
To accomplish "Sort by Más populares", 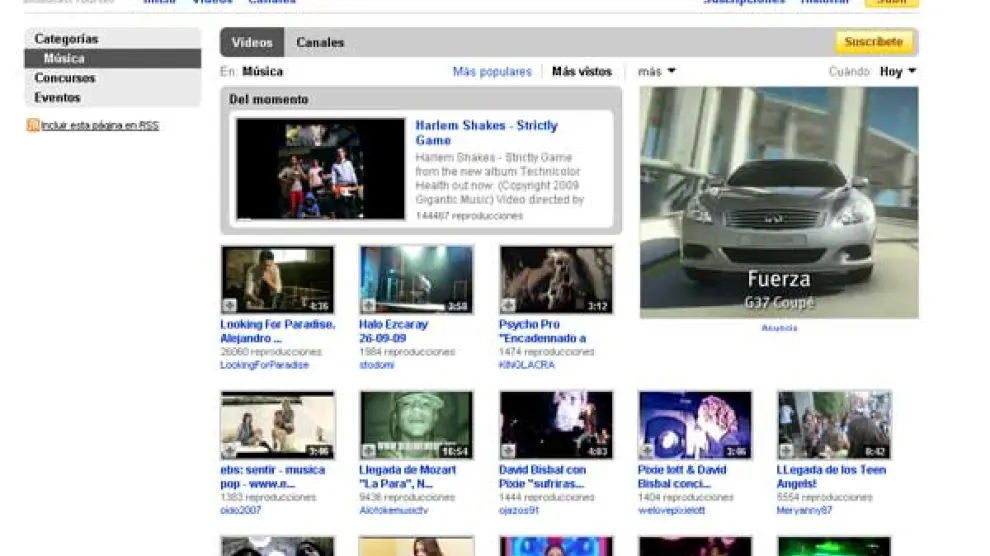I will [x=492, y=72].
